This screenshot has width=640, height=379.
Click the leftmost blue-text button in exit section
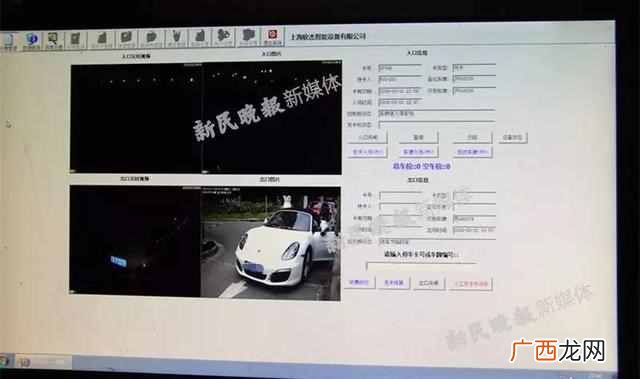coord(360,282)
